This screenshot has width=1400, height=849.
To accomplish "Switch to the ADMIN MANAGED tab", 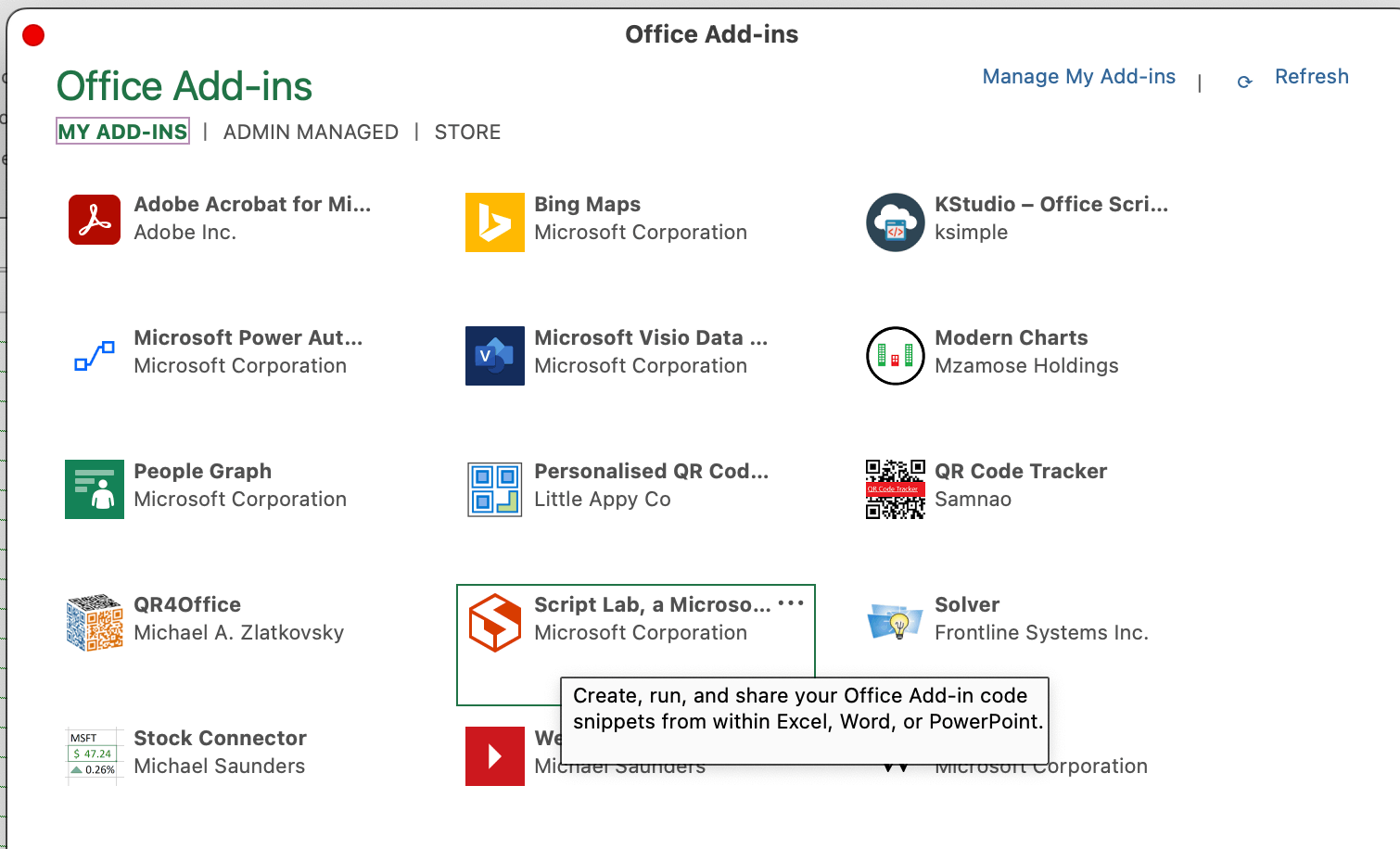I will pyautogui.click(x=311, y=132).
